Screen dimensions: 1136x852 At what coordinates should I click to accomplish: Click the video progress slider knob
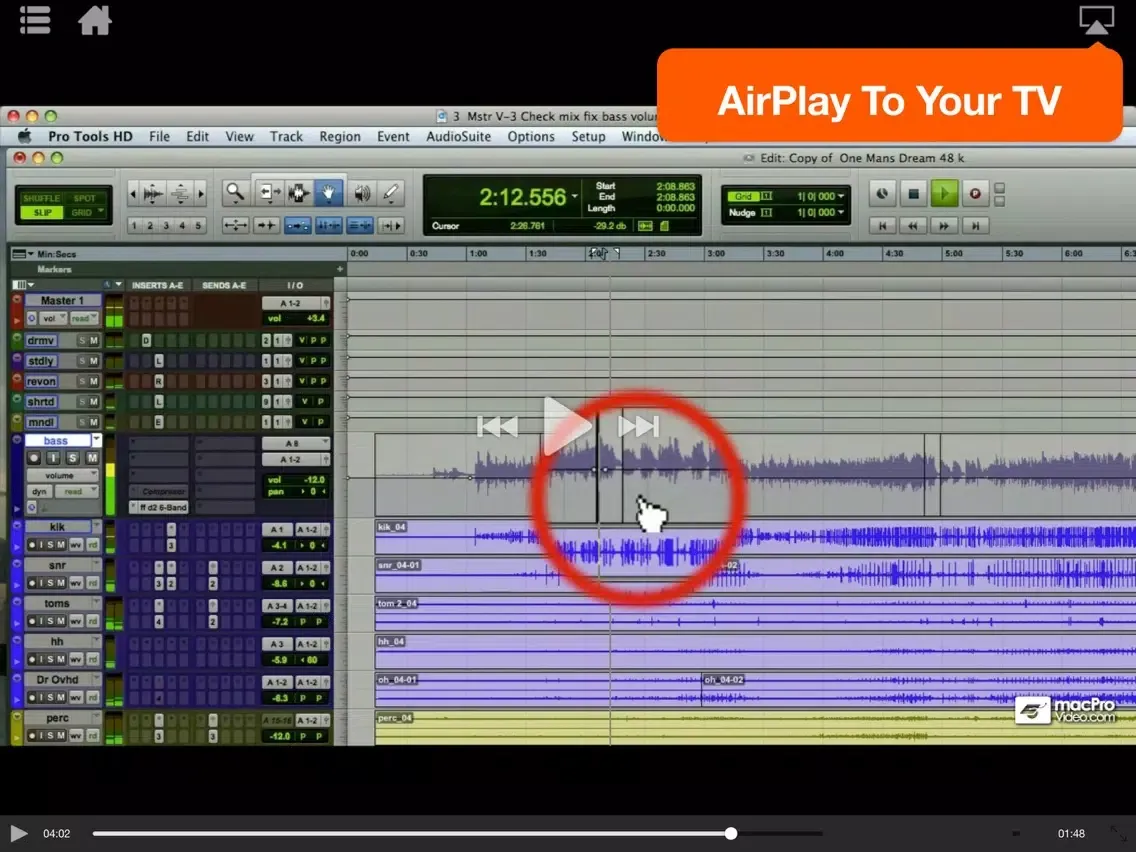731,833
